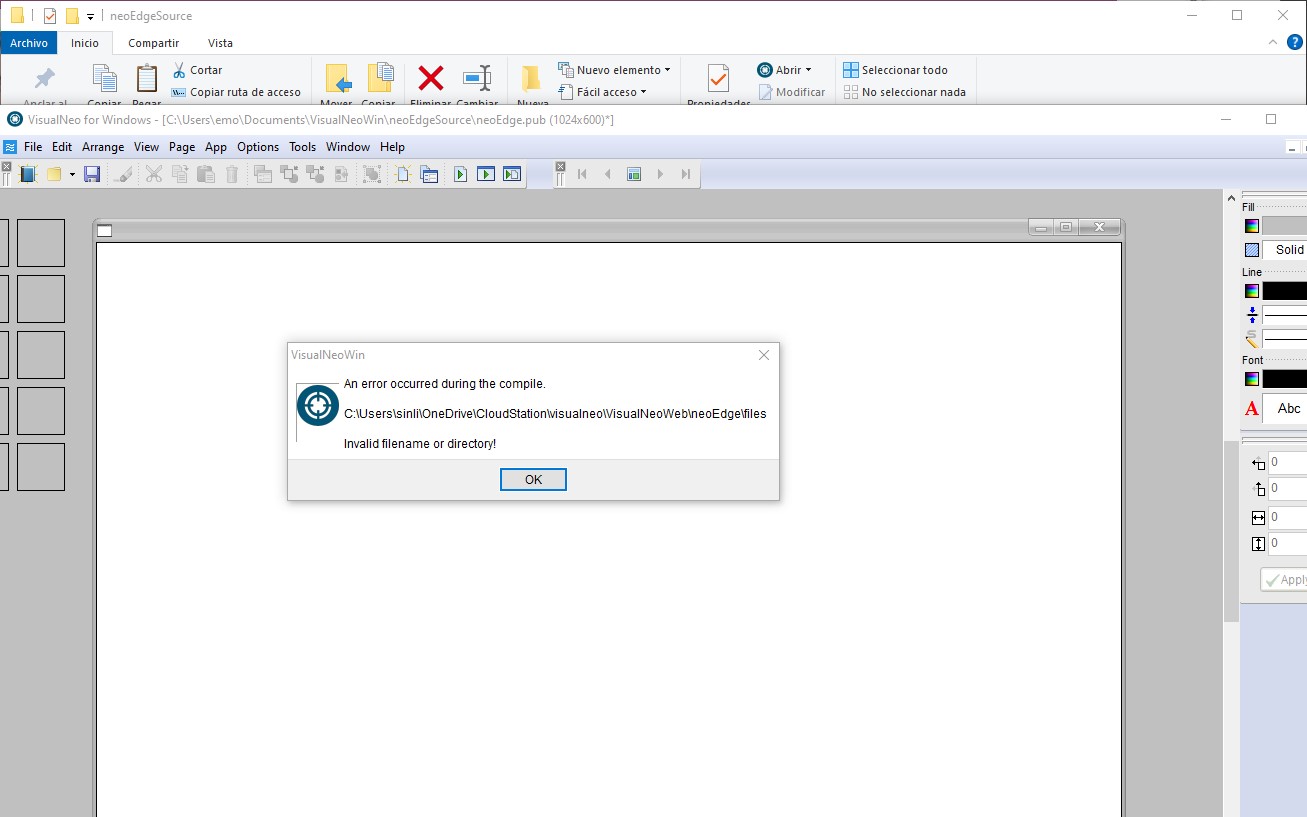
Task: Expand the Abrir dropdown in the ribbon
Action: coord(808,70)
